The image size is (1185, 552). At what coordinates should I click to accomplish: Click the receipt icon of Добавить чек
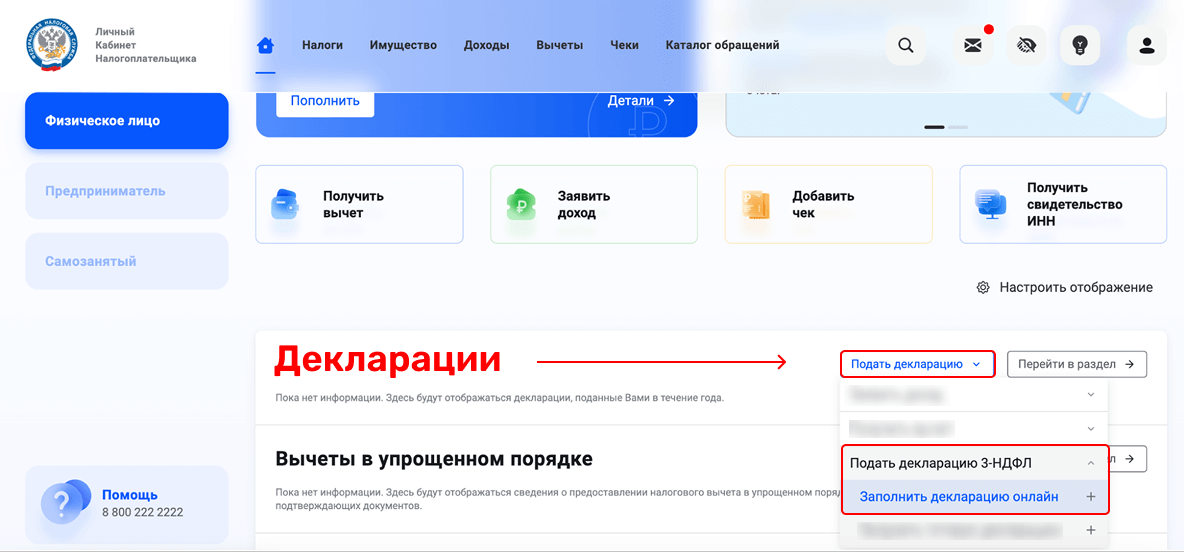coord(756,205)
